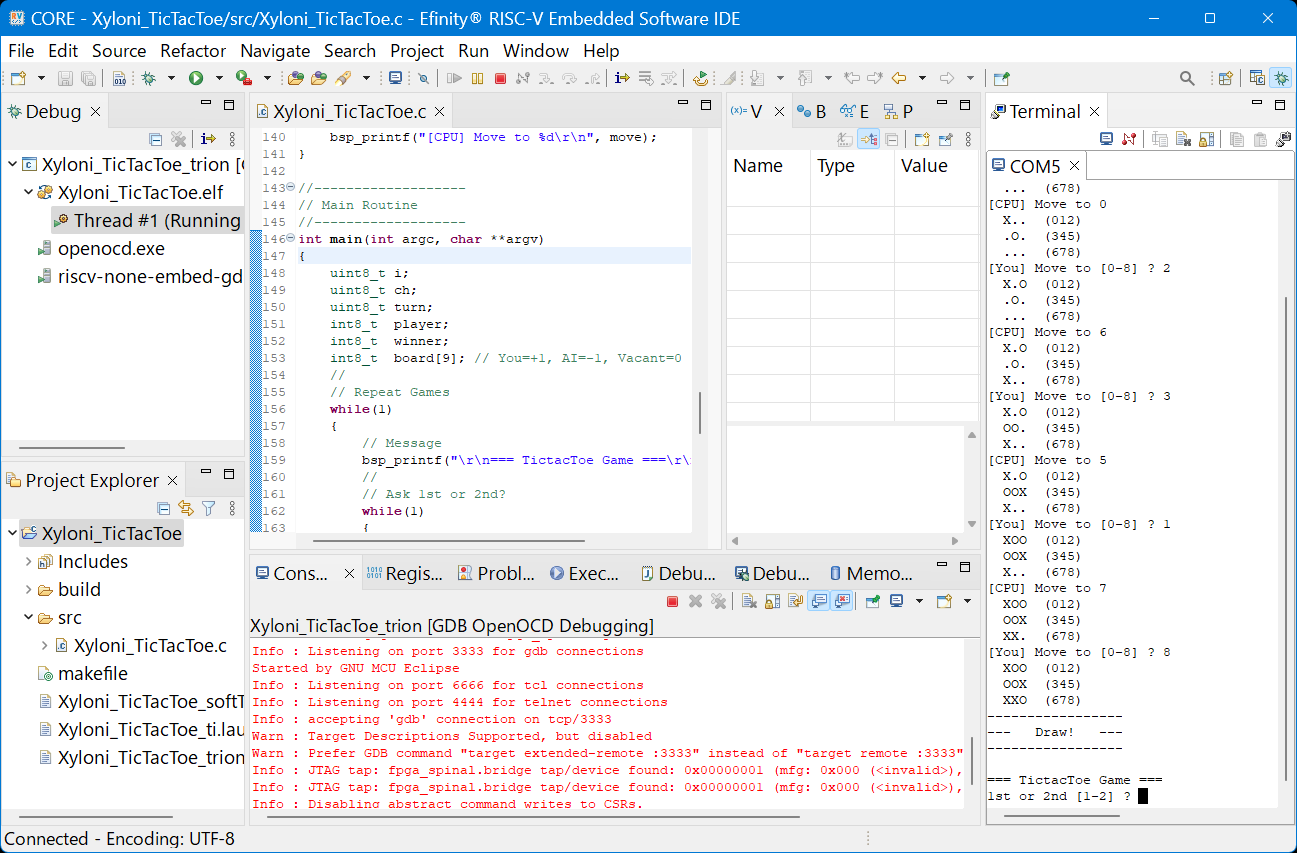
Task: Click the Suspend (pause) debug toolbar icon
Action: pos(478,78)
